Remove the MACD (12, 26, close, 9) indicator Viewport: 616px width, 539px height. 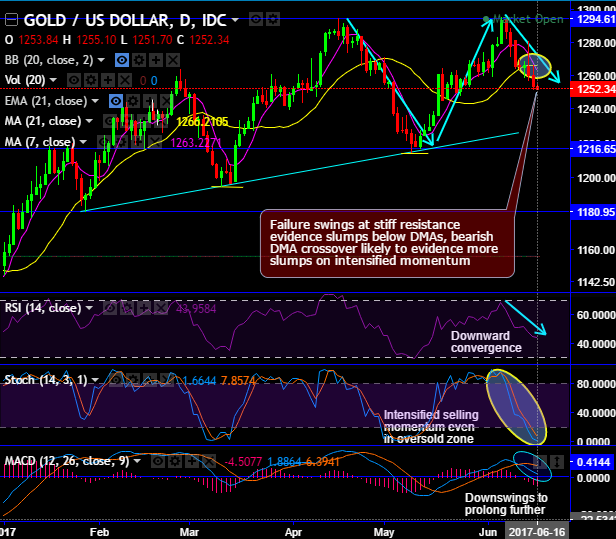pyautogui.click(x=209, y=461)
